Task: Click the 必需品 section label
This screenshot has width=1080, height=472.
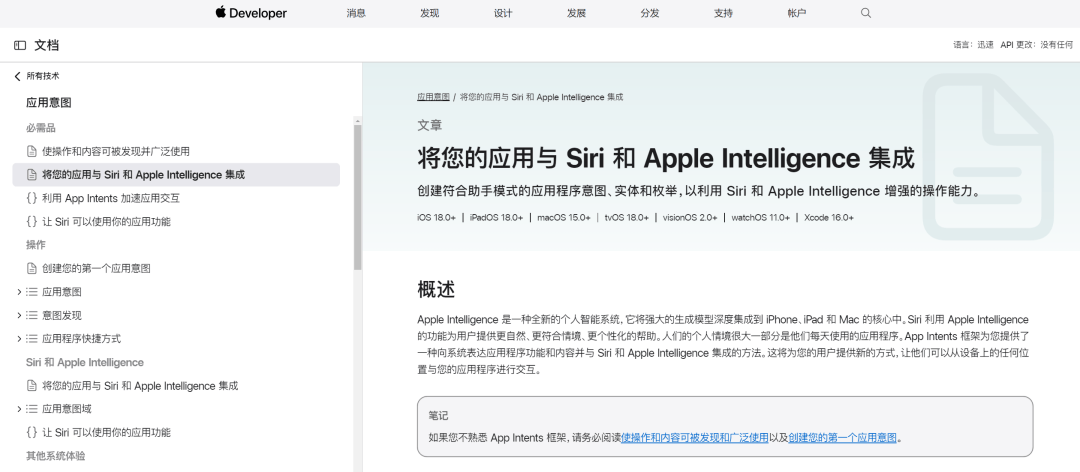Action: click(41, 128)
